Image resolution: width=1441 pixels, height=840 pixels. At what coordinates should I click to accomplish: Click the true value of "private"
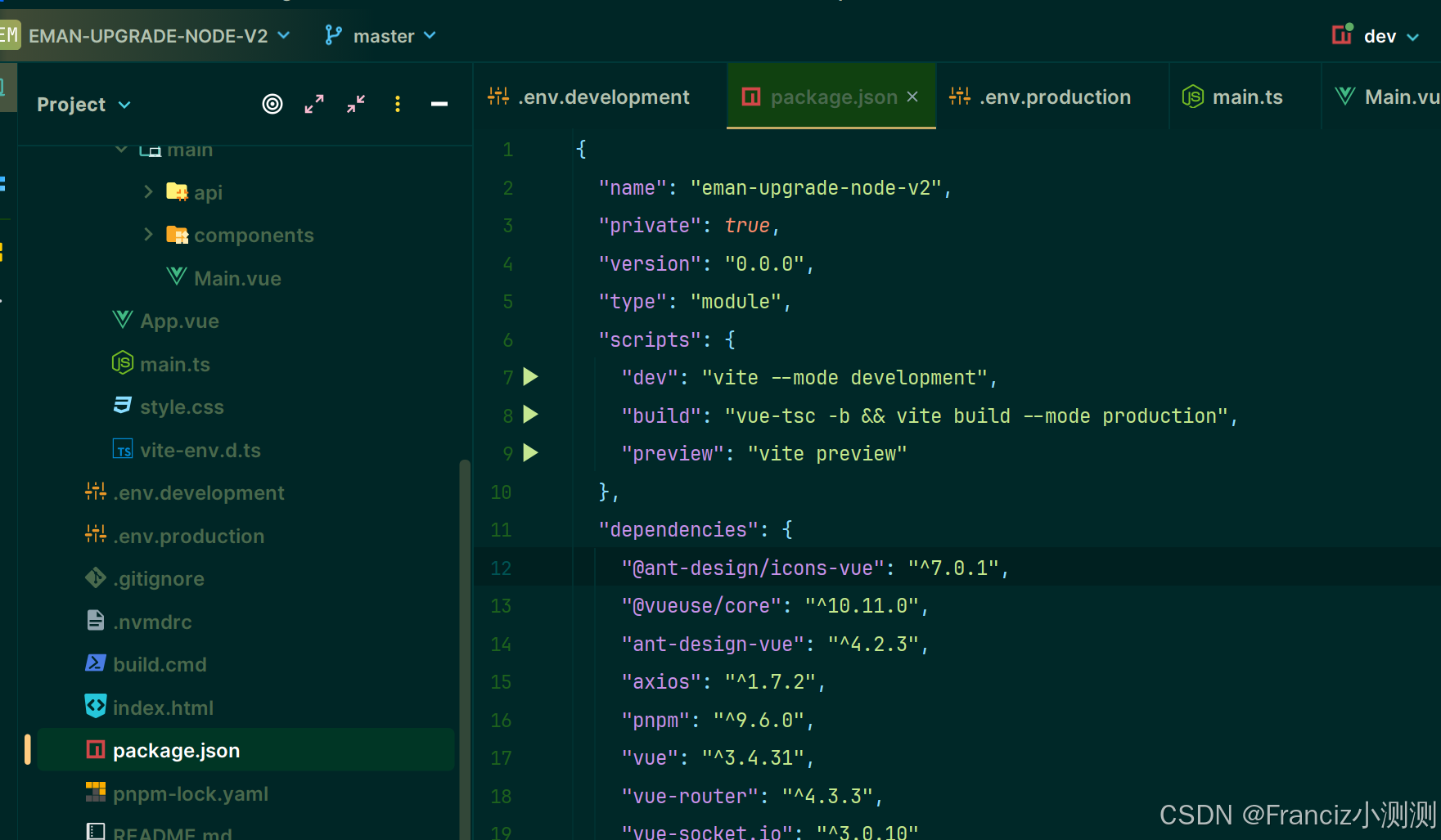coord(747,225)
